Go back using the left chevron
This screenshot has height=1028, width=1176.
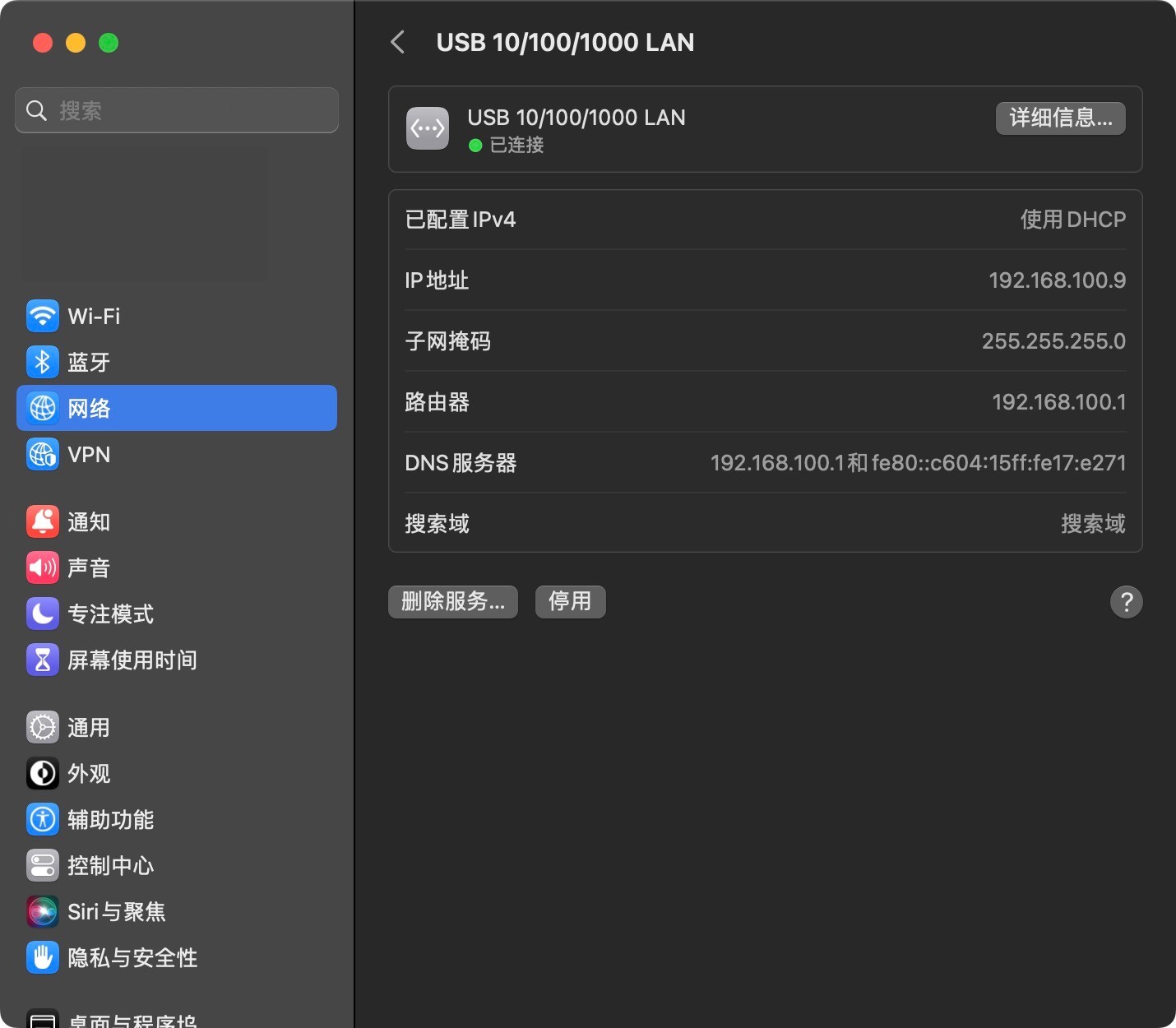click(398, 43)
